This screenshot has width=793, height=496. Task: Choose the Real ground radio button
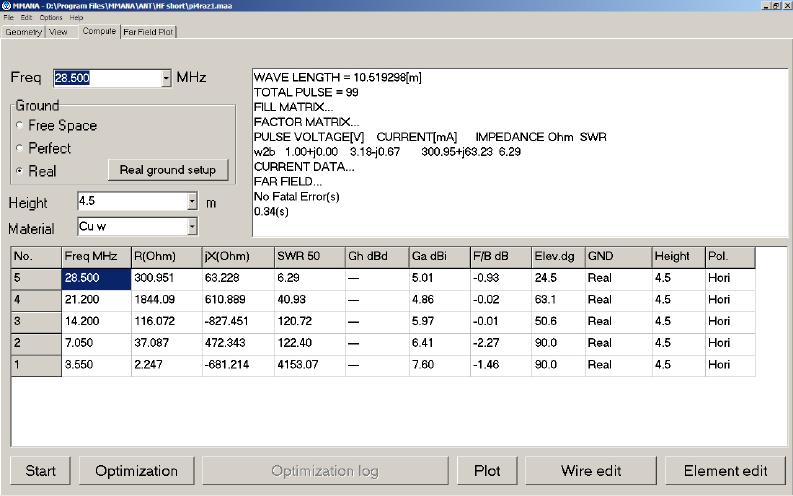click(21, 172)
